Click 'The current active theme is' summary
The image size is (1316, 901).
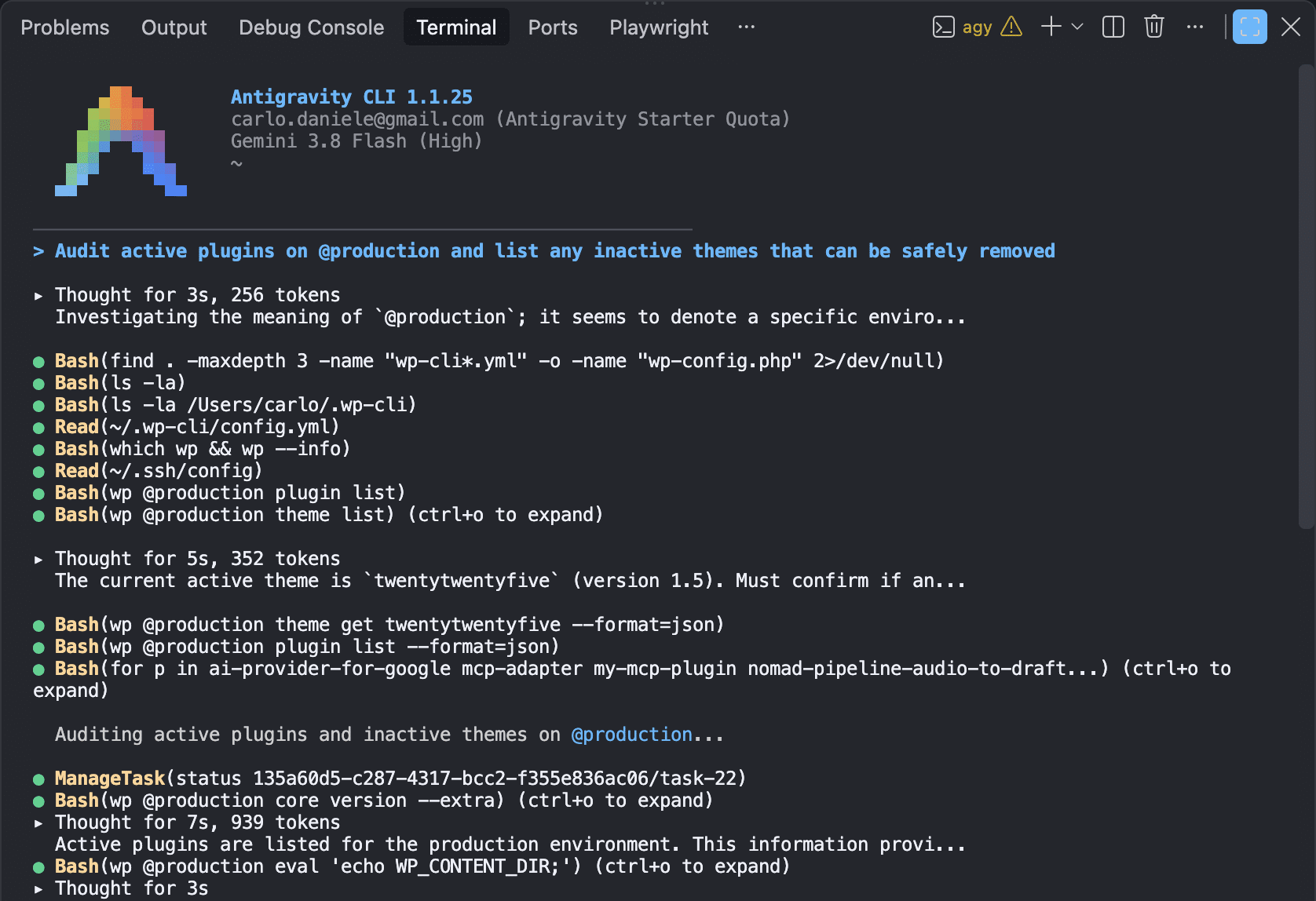point(510,581)
